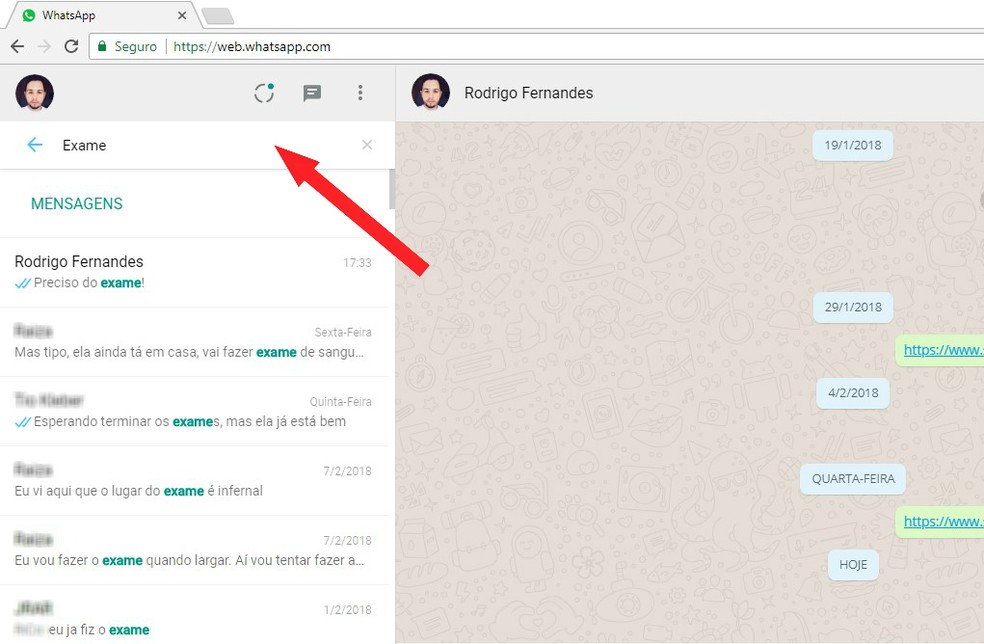This screenshot has width=984, height=644.
Task: Open a new browser tab
Action: coord(218,16)
